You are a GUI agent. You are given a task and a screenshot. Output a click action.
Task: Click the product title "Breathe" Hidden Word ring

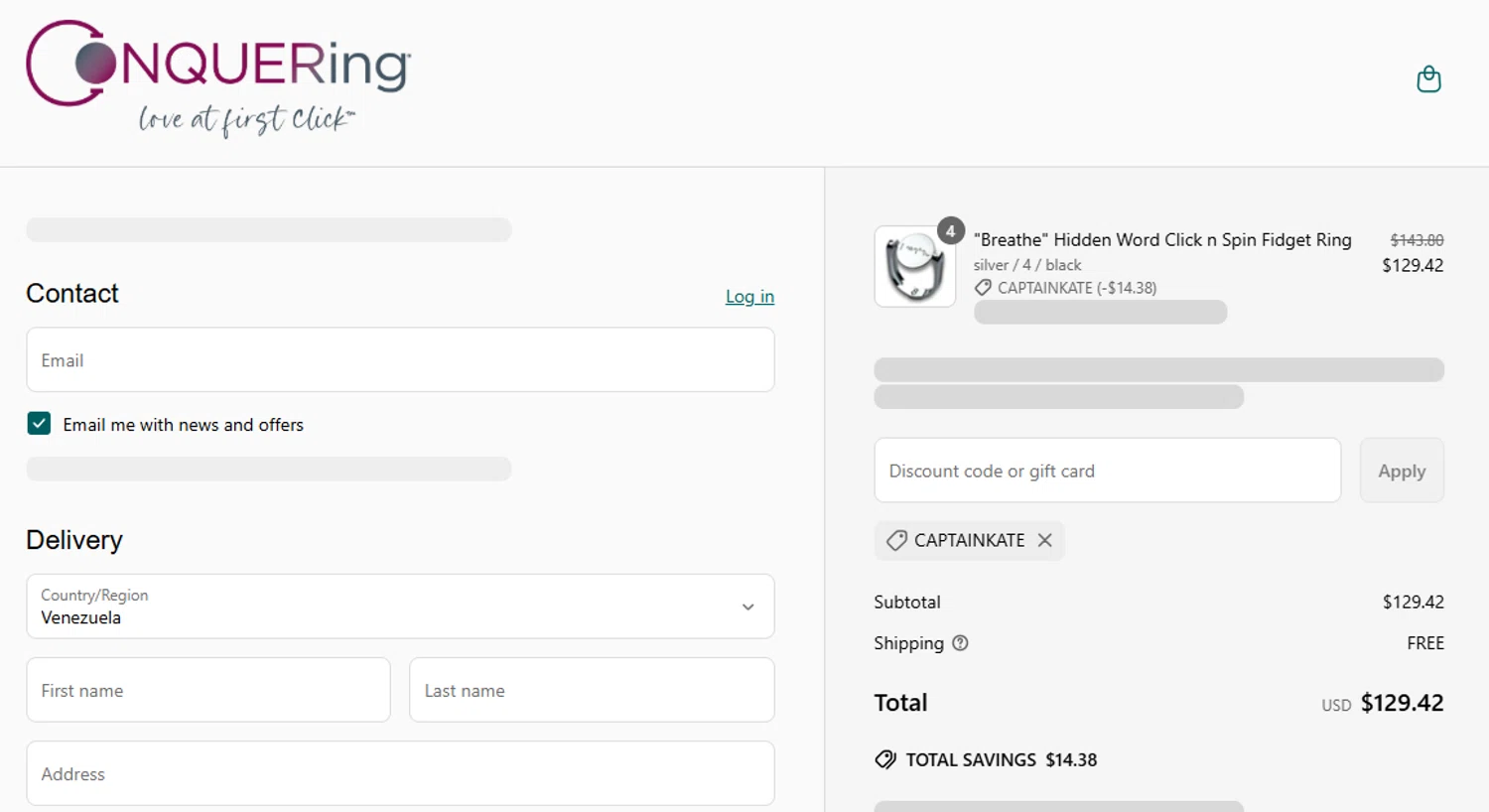click(x=1162, y=240)
